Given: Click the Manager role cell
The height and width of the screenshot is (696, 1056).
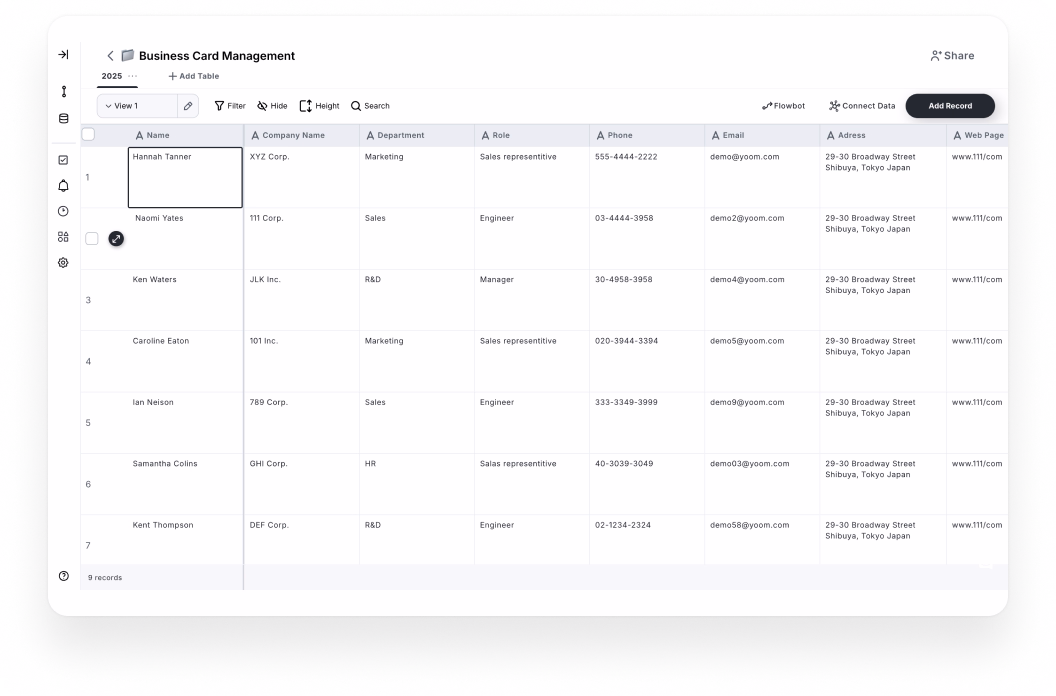Looking at the screenshot, I should [x=532, y=300].
